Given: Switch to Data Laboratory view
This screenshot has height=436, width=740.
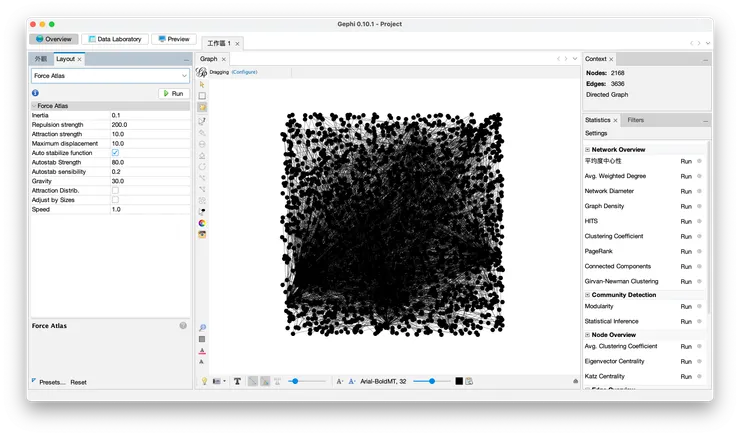Looking at the screenshot, I should (115, 39).
